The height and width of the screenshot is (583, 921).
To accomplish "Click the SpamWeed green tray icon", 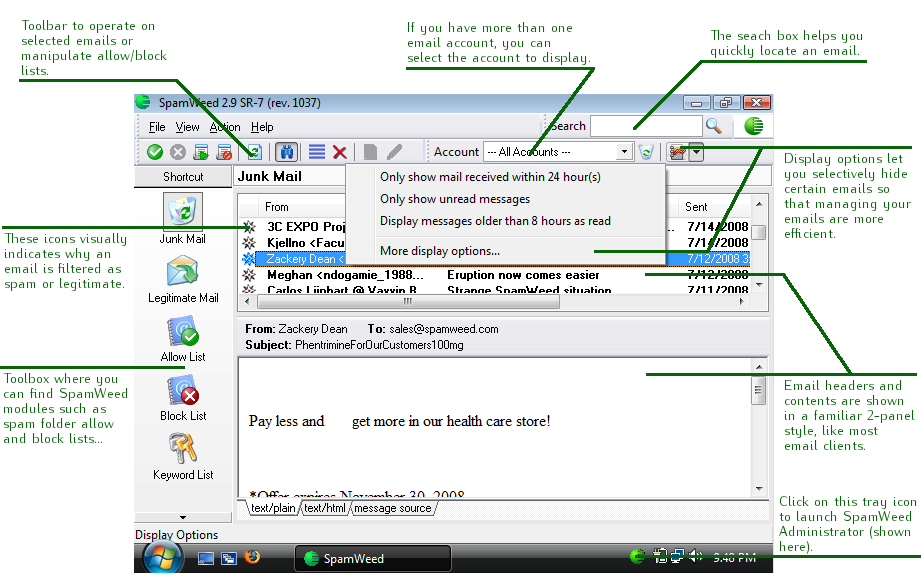I will click(637, 556).
